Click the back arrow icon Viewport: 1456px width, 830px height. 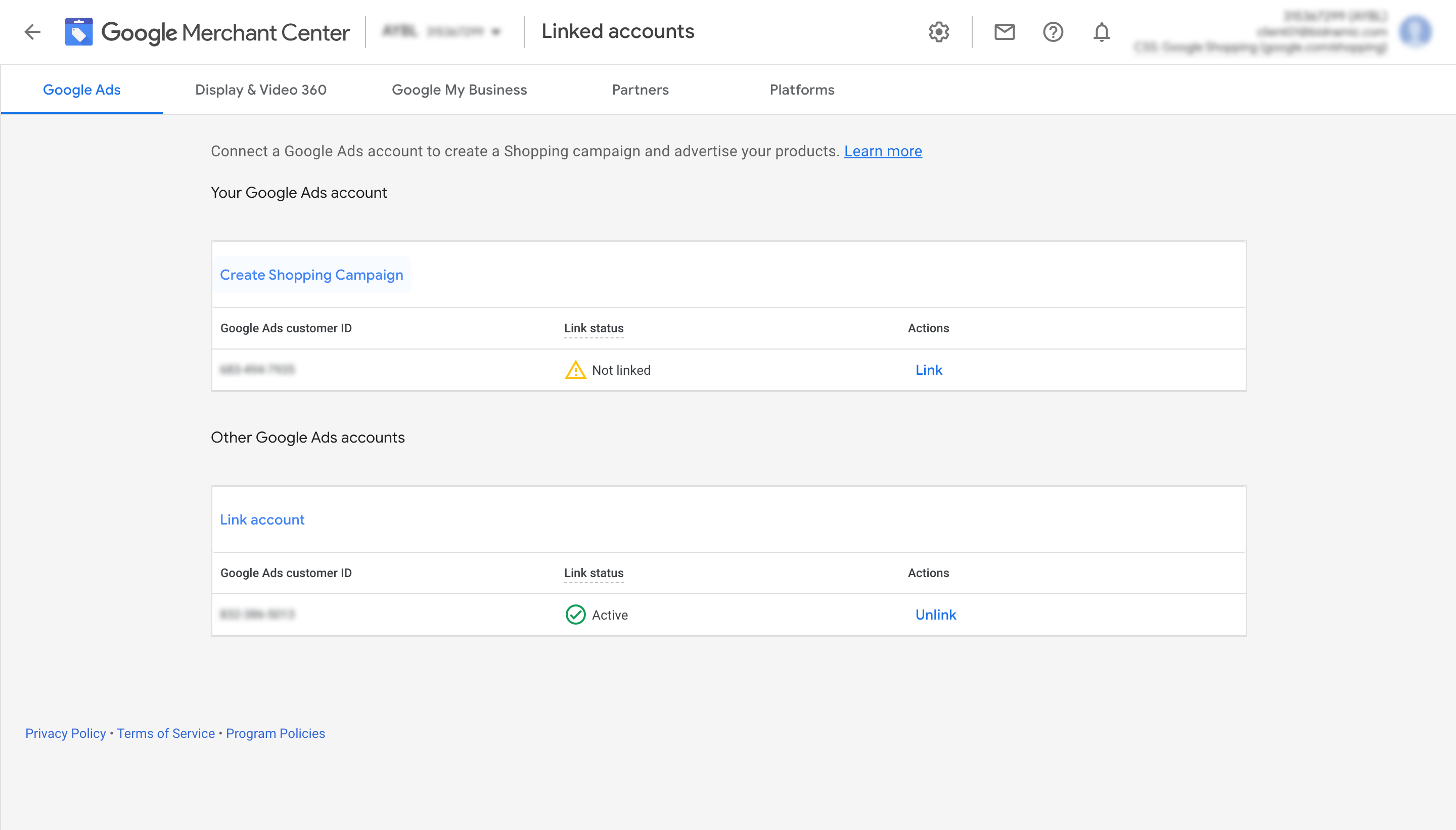[32, 32]
